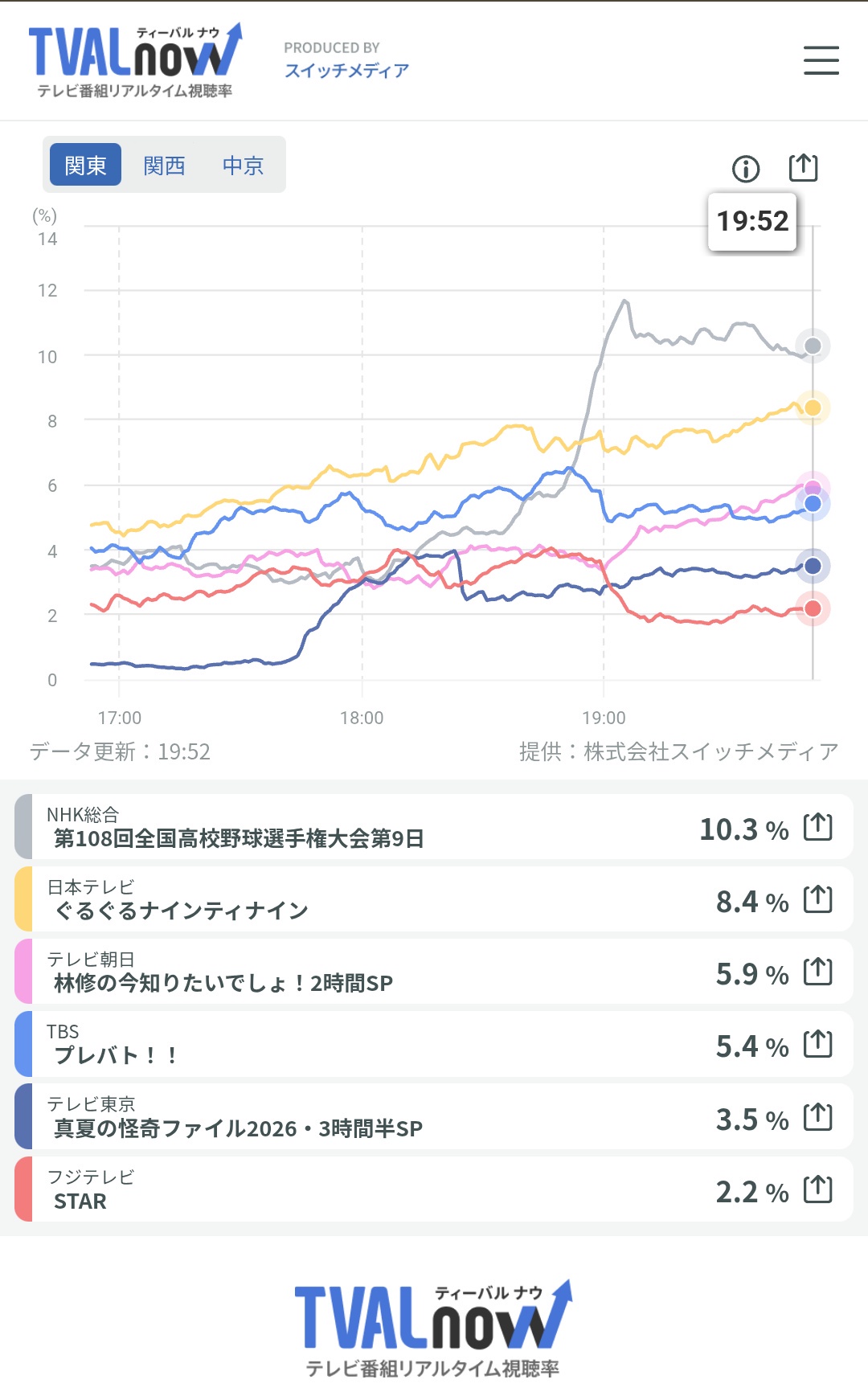Share the フジテレビ STAR 2.2% rating
The width and height of the screenshot is (868, 1400).
(818, 1189)
